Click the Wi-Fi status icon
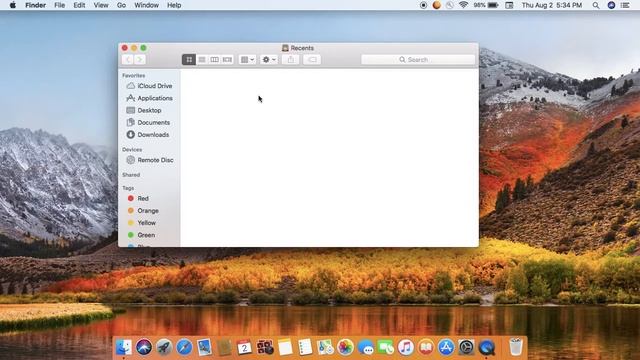Image resolution: width=640 pixels, height=360 pixels. (x=463, y=5)
